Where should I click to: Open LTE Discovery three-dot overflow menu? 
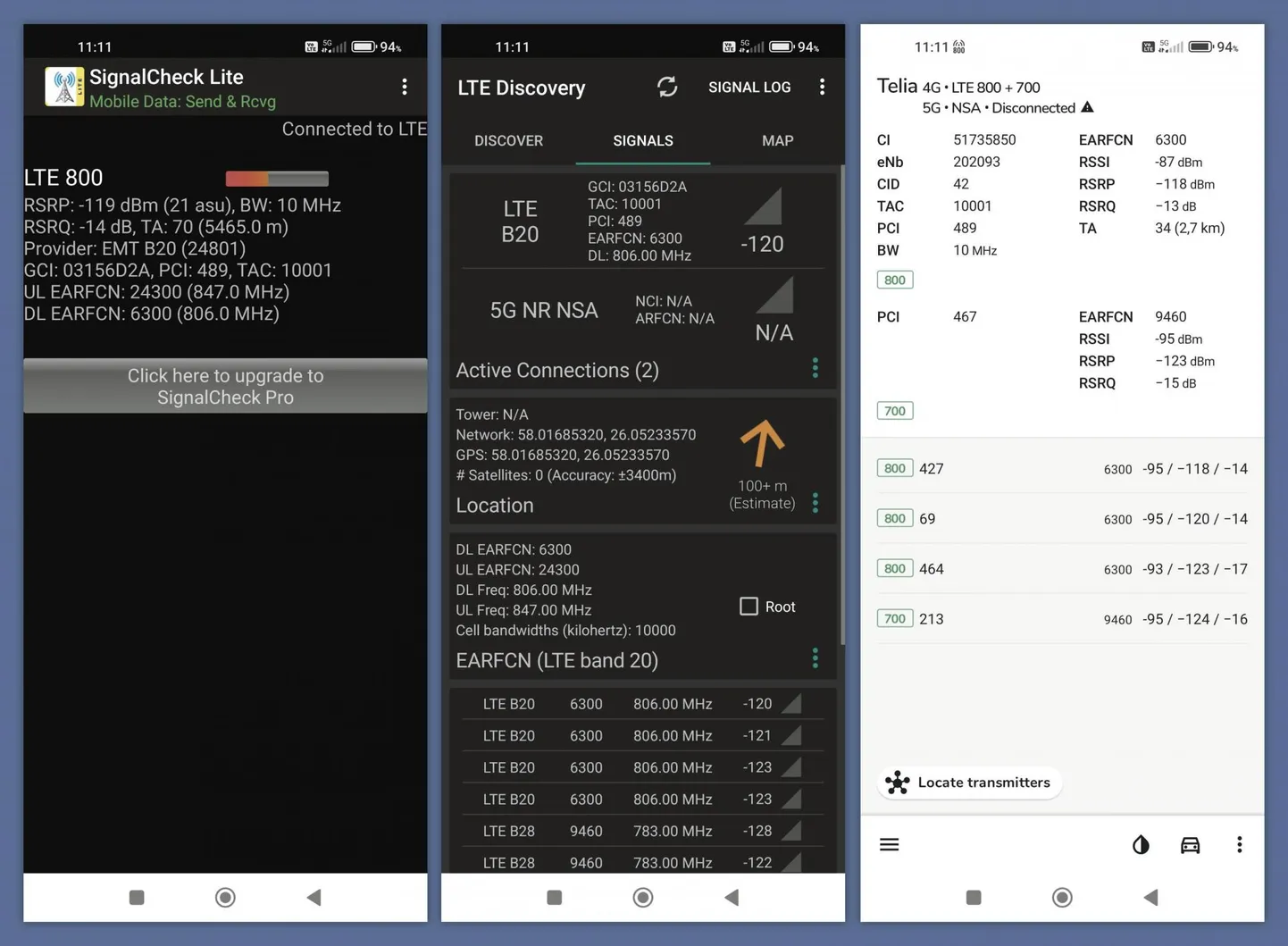click(x=822, y=87)
